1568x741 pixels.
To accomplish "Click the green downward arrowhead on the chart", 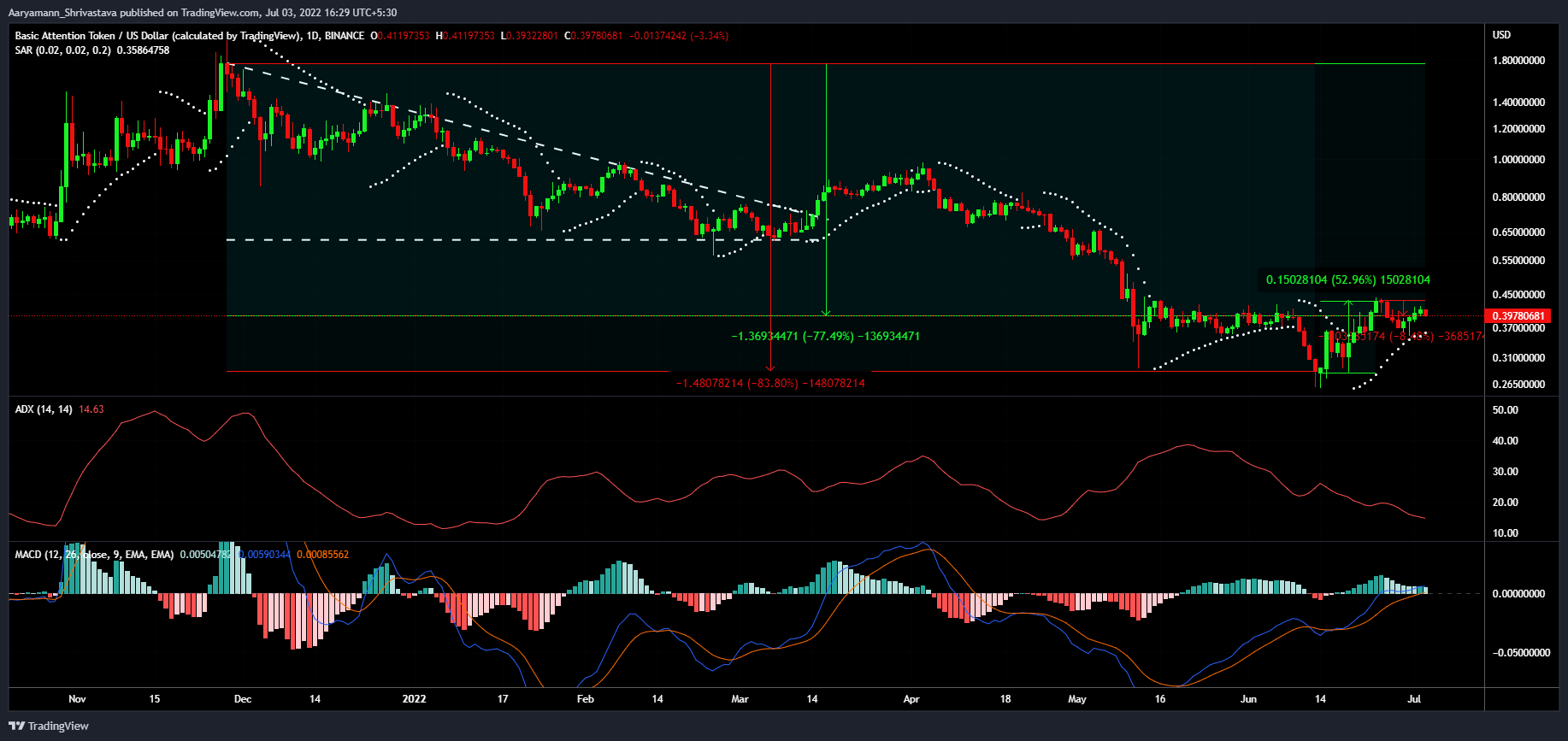I will 826,312.
